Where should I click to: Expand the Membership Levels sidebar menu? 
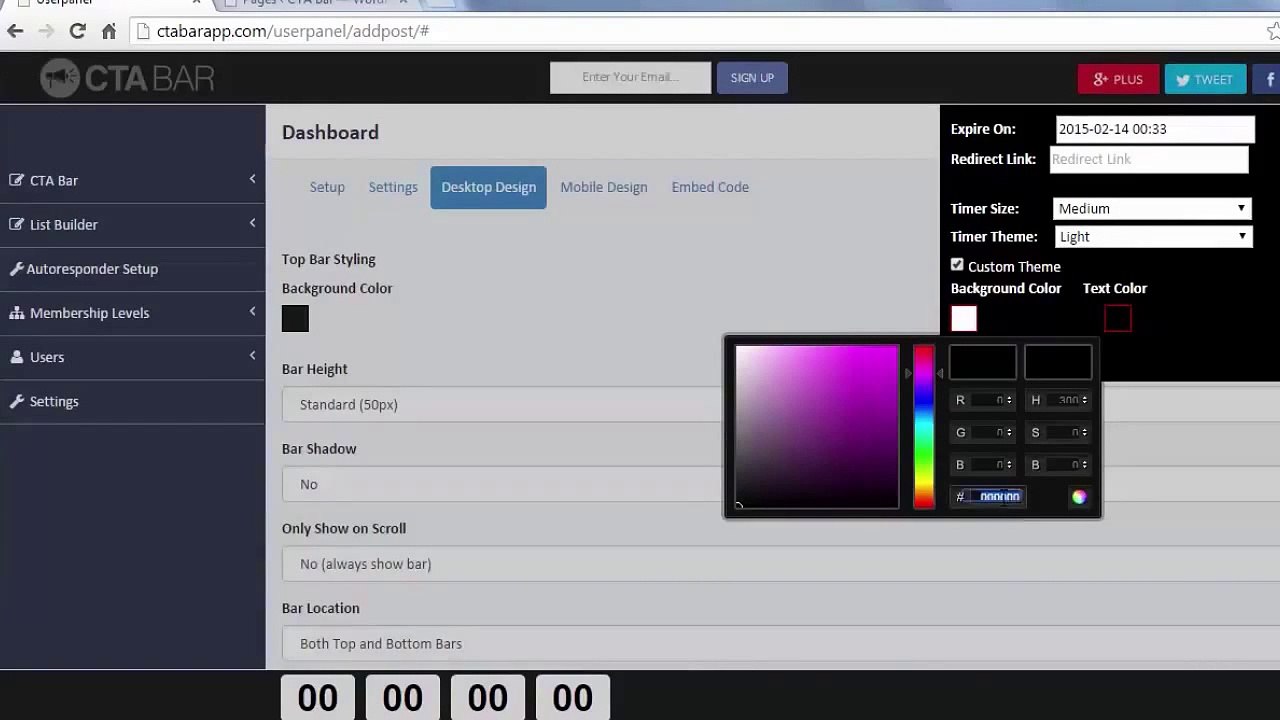pyautogui.click(x=252, y=312)
